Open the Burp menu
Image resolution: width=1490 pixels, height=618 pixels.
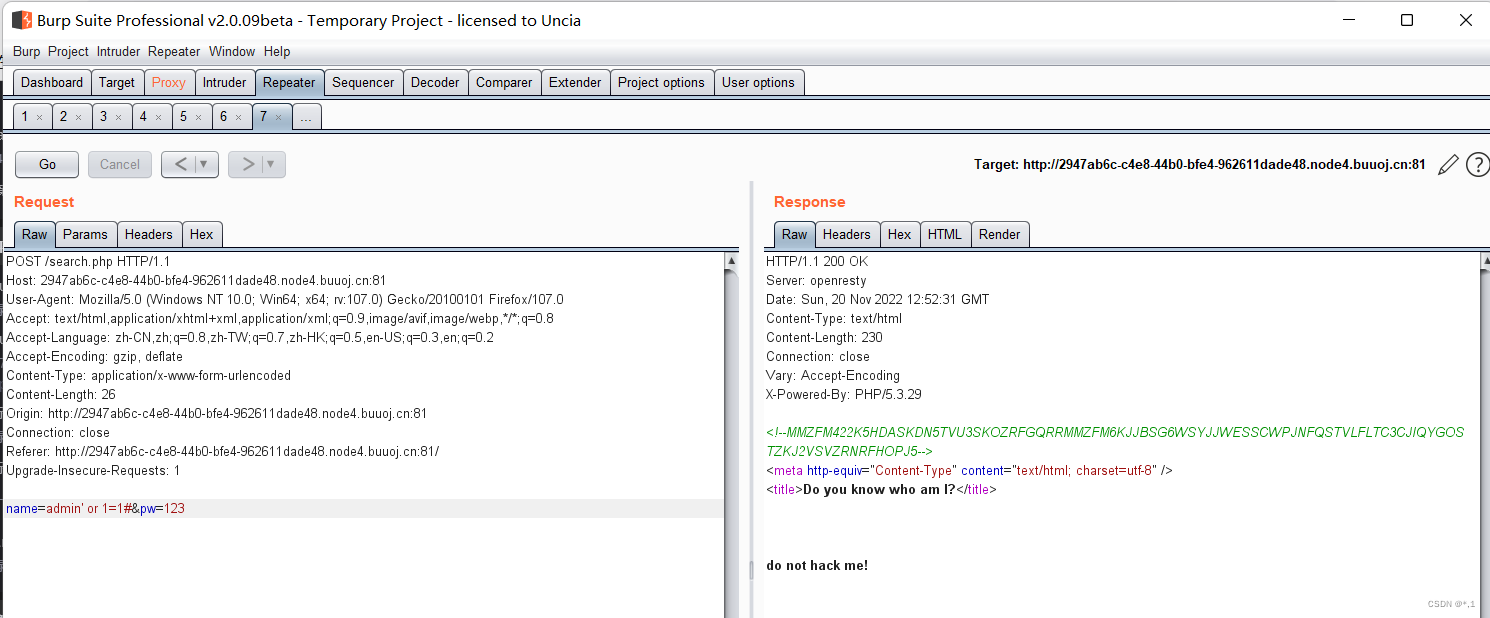[27, 51]
